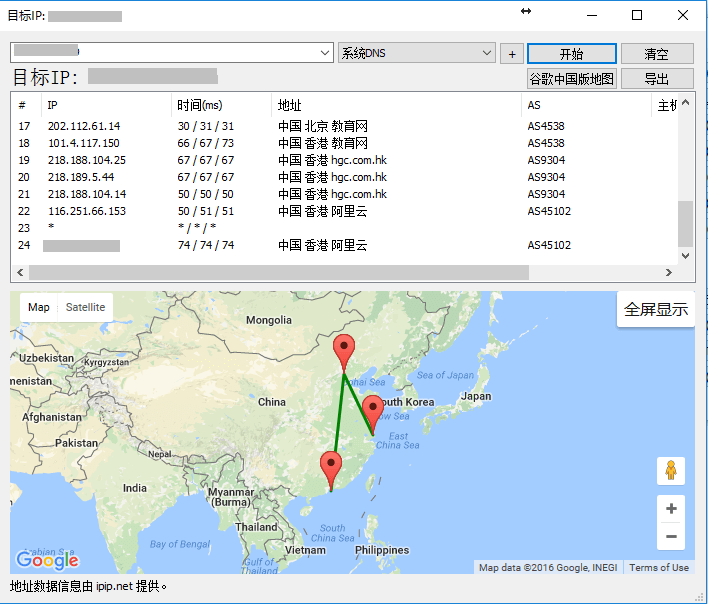The height and width of the screenshot is (604, 708).
Task: Open the target address combo box dropdown
Action: coord(324,53)
